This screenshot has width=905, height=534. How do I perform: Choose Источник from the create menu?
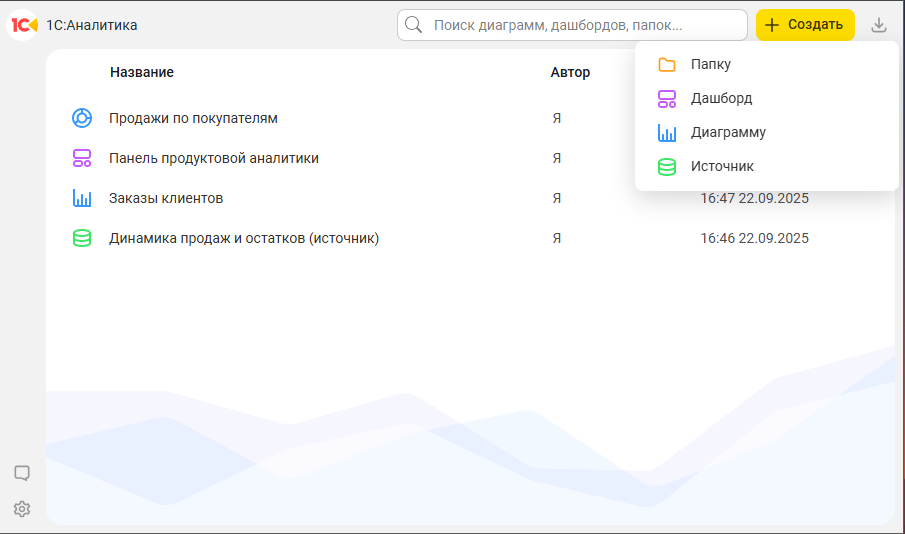pyautogui.click(x=722, y=167)
